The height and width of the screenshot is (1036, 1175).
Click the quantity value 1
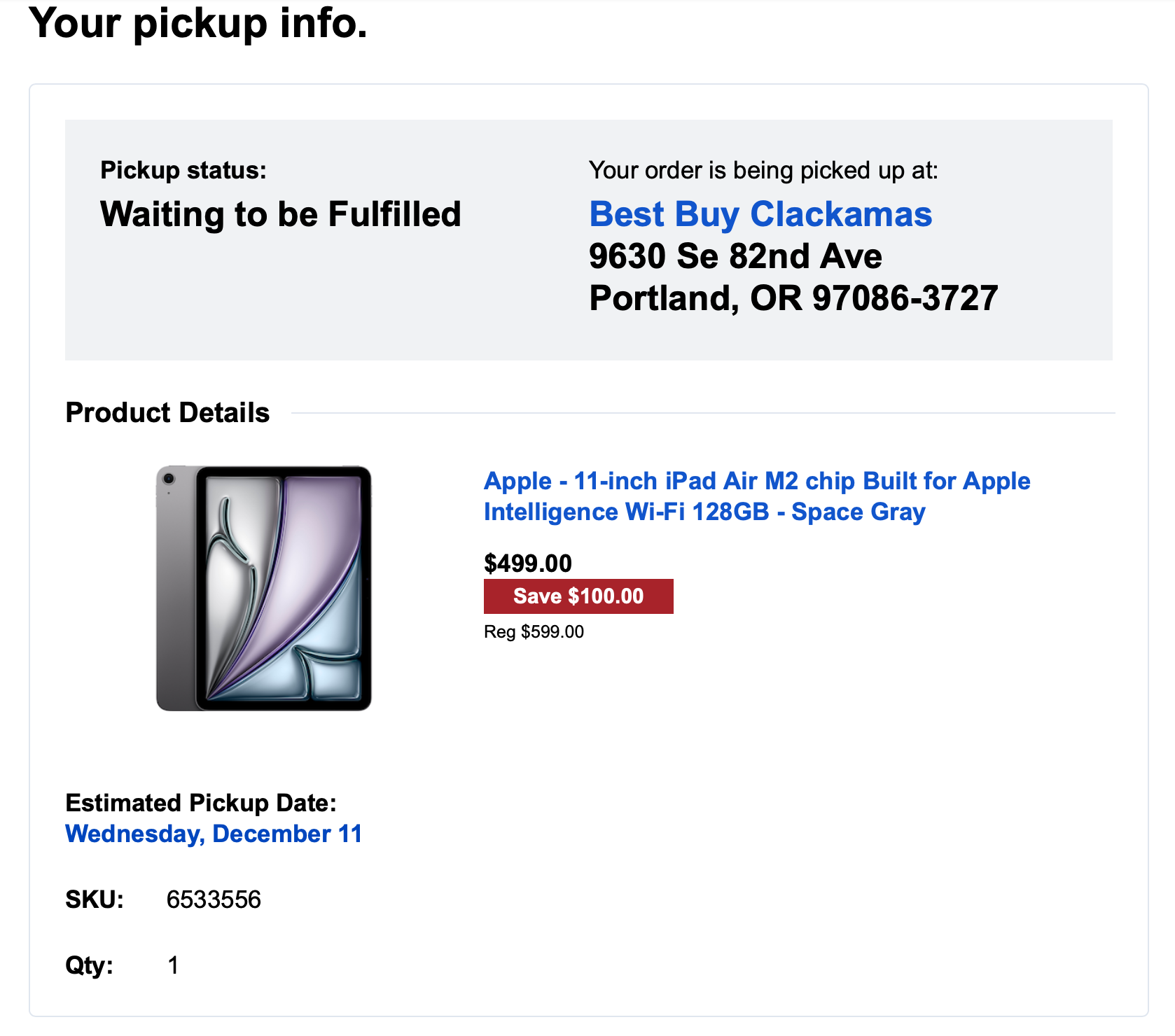[x=173, y=965]
